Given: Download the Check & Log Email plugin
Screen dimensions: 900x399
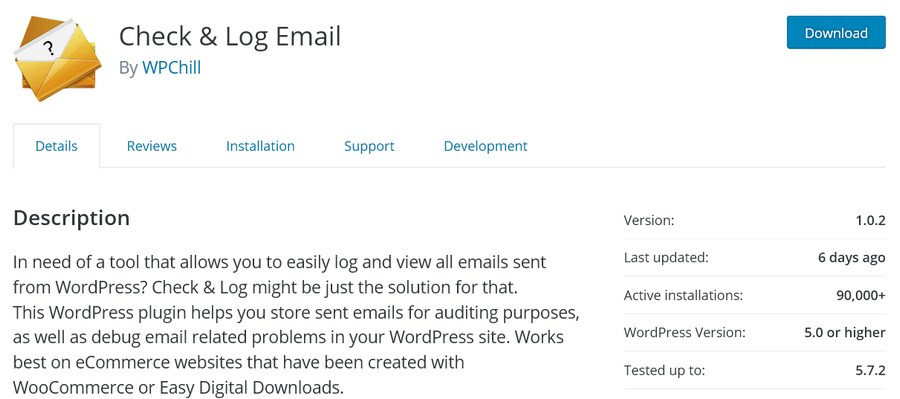Looking at the screenshot, I should click(836, 33).
